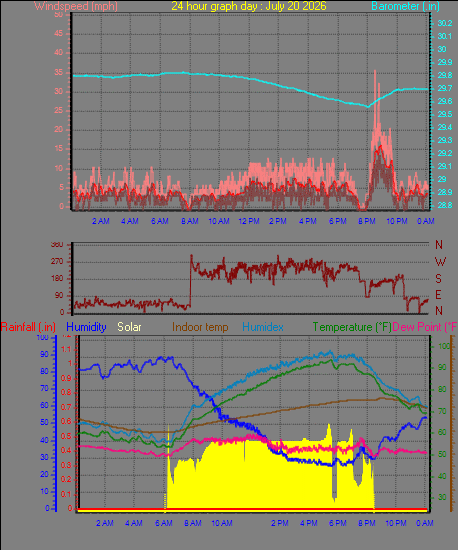This screenshot has height=550, width=458.
Task: Click the wind gust peak near 9 PM
Action: 375,71
